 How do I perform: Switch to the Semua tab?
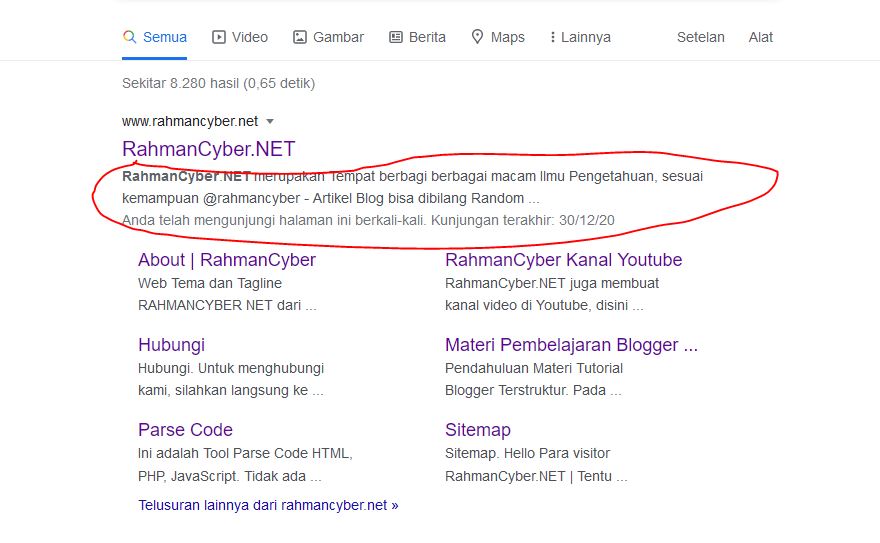point(154,37)
